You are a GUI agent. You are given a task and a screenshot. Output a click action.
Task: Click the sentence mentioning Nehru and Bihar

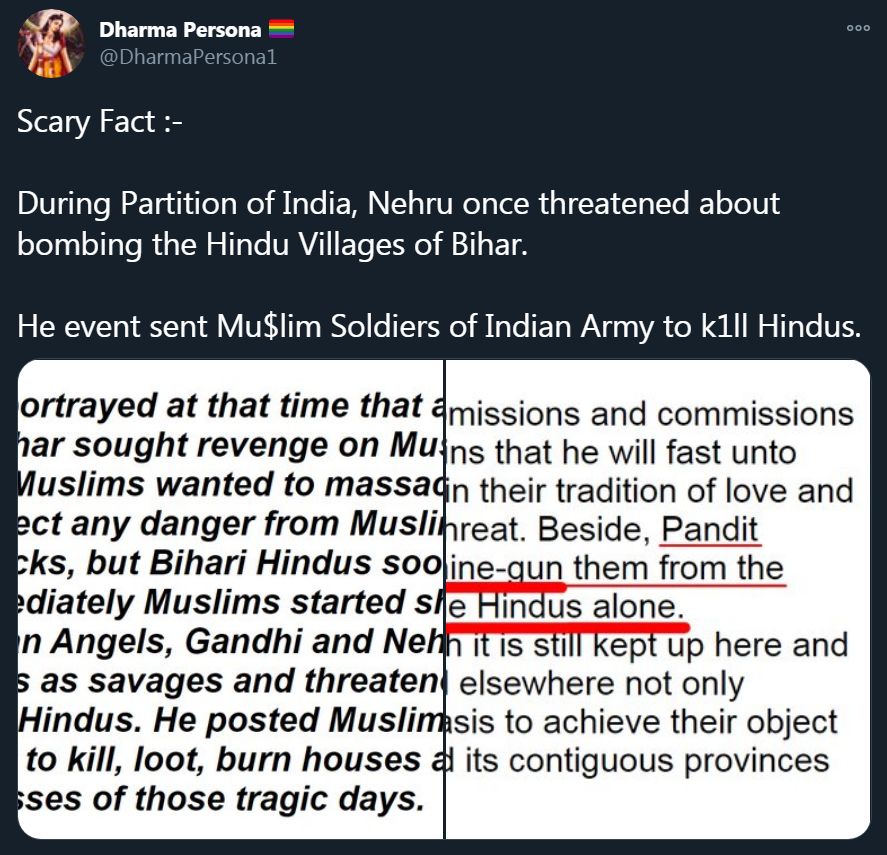(398, 224)
